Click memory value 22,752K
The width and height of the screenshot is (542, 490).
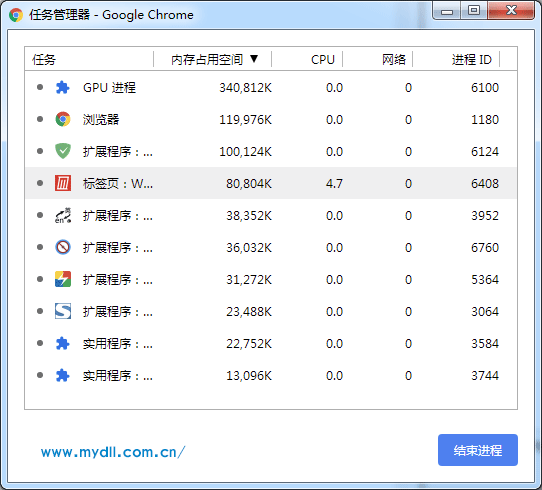click(249, 343)
